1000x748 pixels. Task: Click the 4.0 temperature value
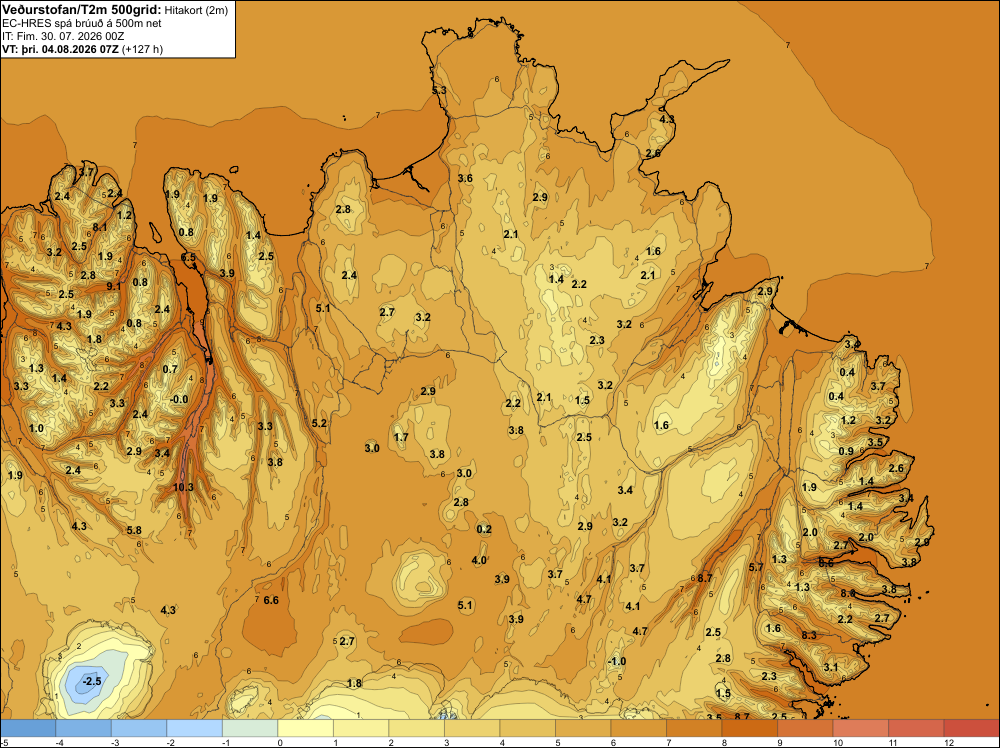479,560
